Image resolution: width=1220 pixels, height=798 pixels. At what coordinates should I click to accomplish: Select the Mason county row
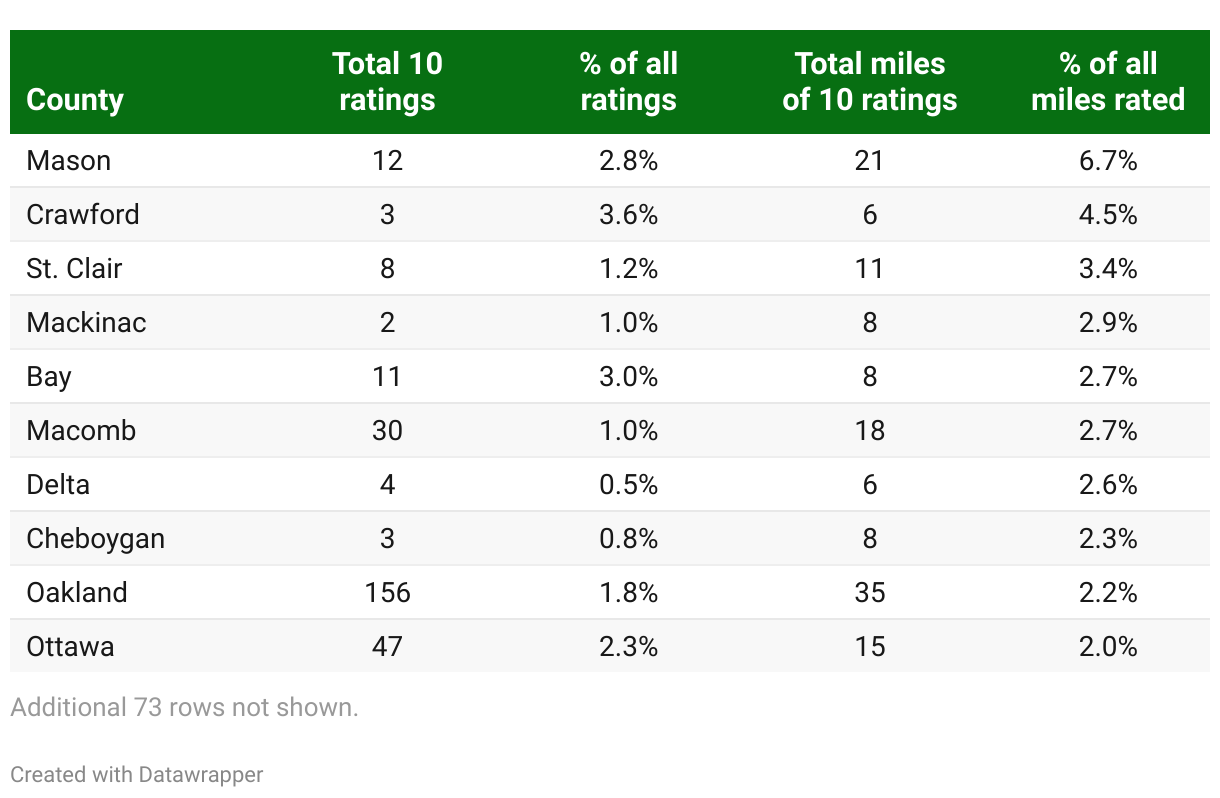(x=69, y=160)
